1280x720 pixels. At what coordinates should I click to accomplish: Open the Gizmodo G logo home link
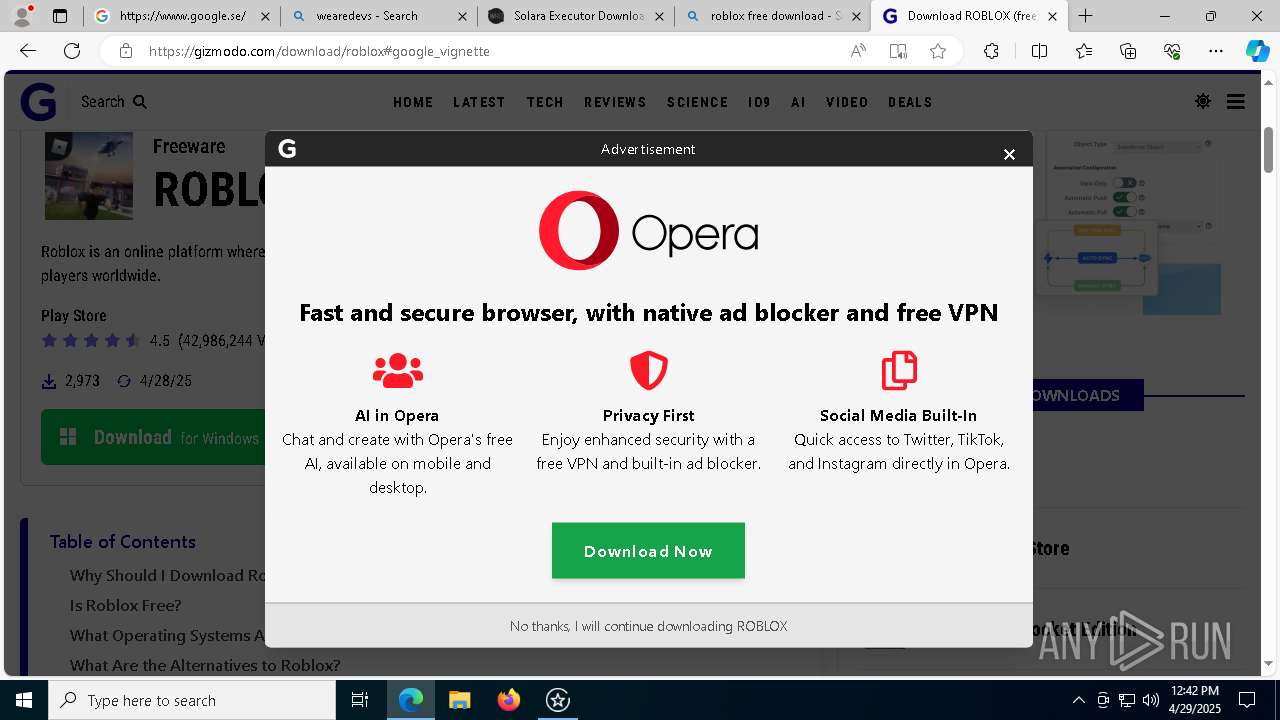(38, 102)
